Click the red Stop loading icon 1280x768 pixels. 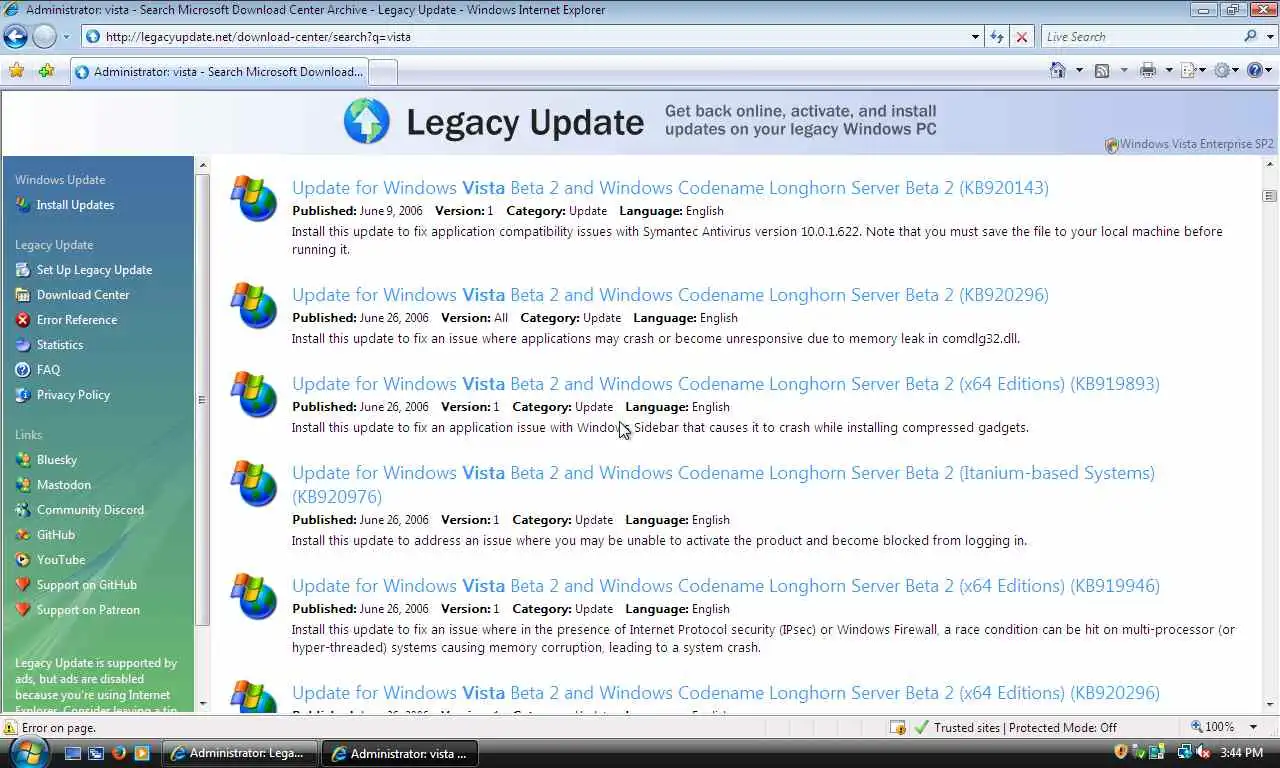tap(1021, 37)
